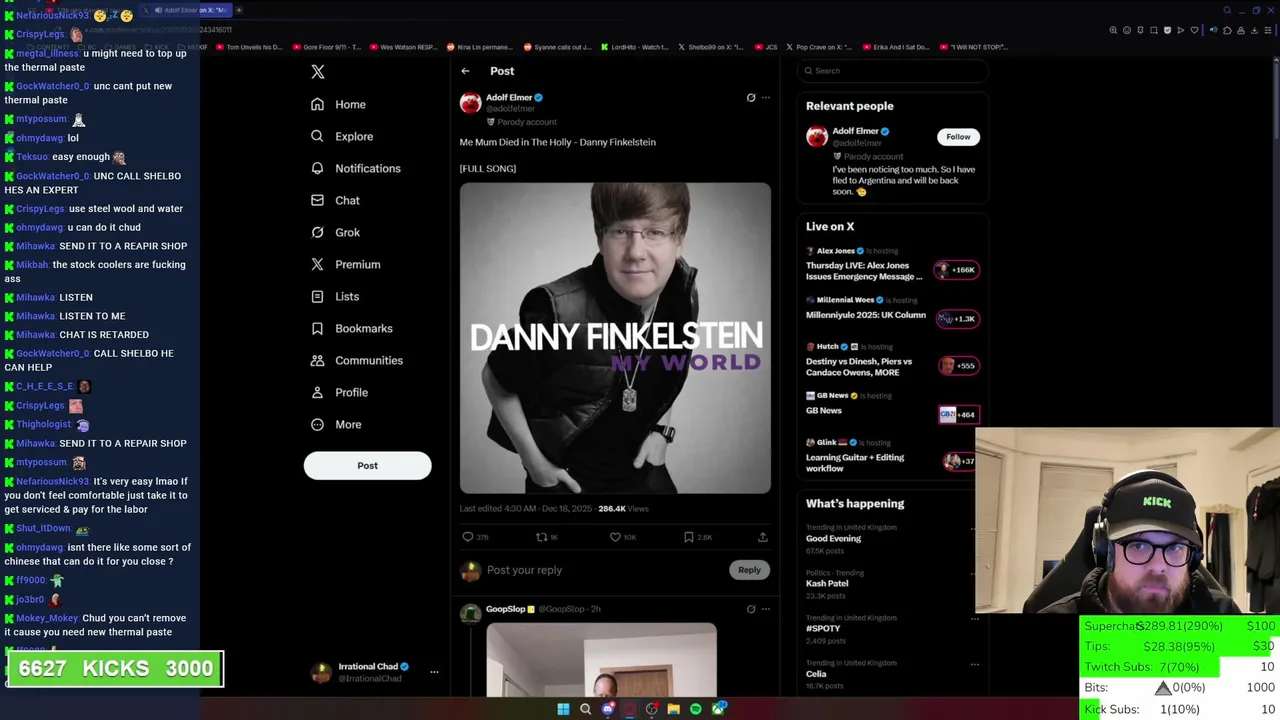Open the Good Evening trending topic
Viewport: 1280px width, 720px height.
834,538
